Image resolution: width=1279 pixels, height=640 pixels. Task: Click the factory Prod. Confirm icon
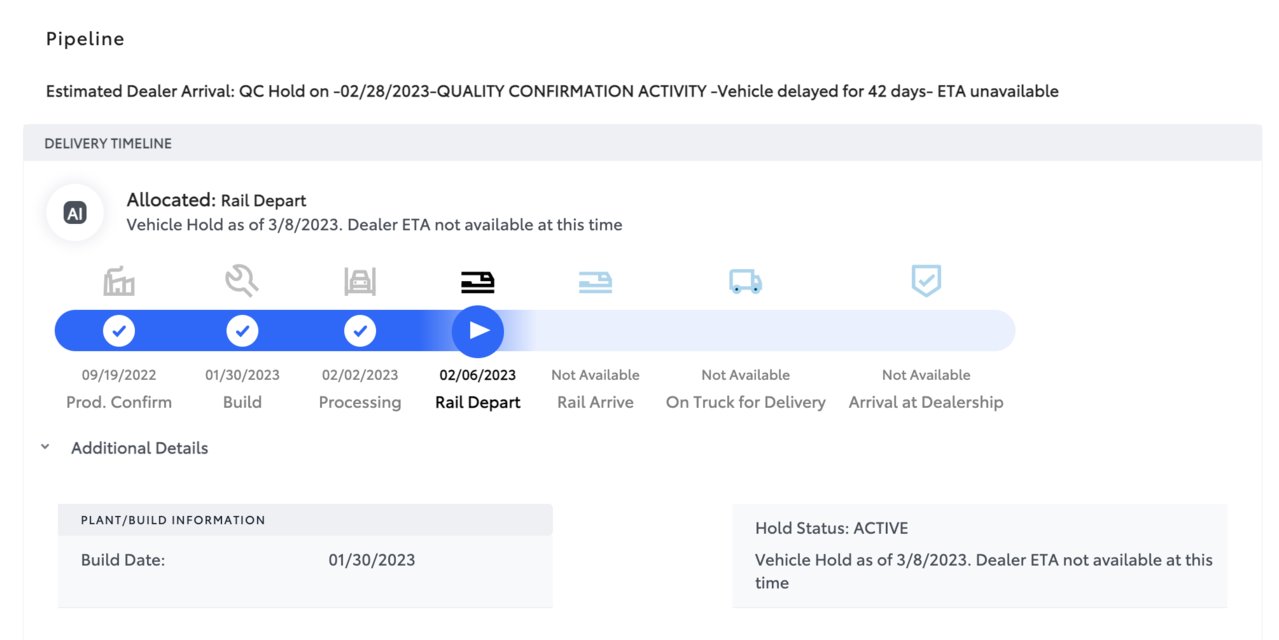click(x=119, y=282)
